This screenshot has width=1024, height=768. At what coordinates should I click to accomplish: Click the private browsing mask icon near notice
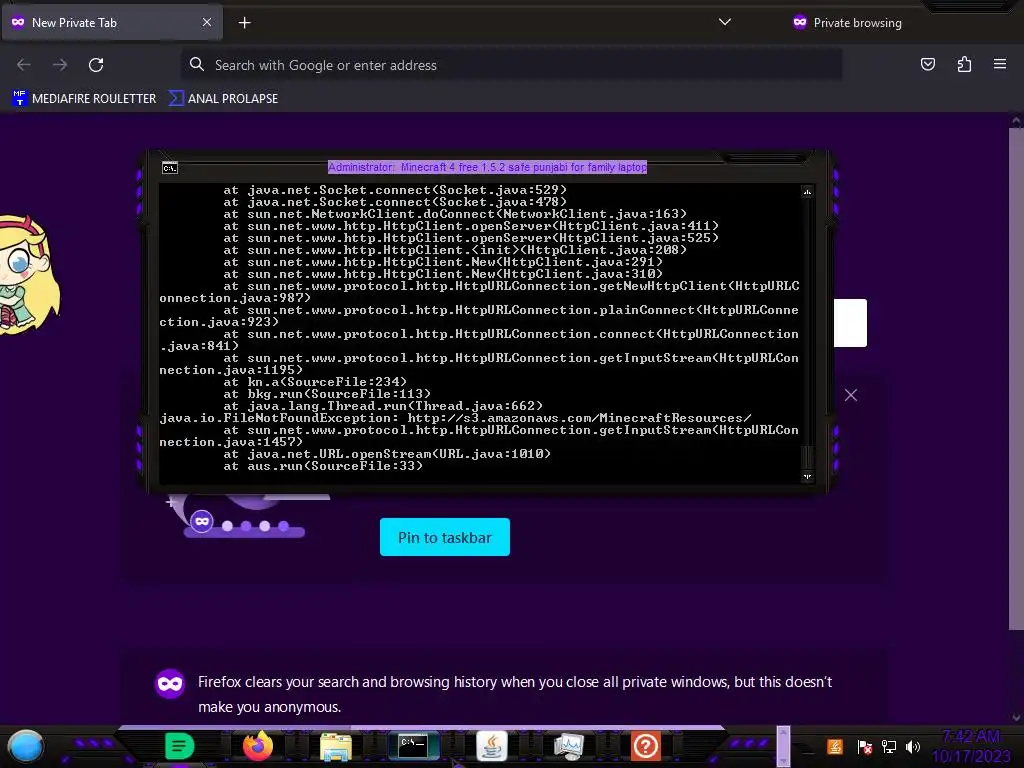pyautogui.click(x=170, y=684)
